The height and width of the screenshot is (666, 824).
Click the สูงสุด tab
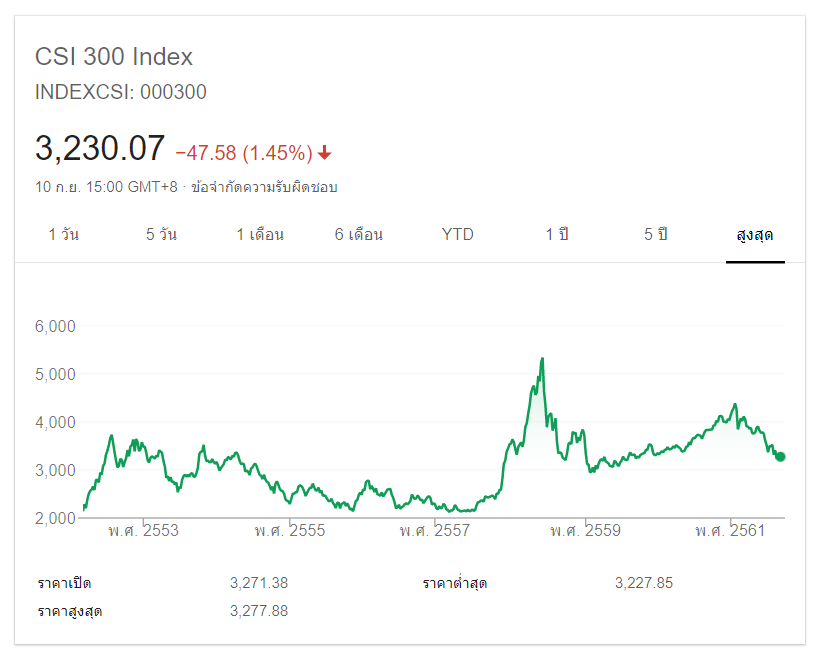click(755, 235)
